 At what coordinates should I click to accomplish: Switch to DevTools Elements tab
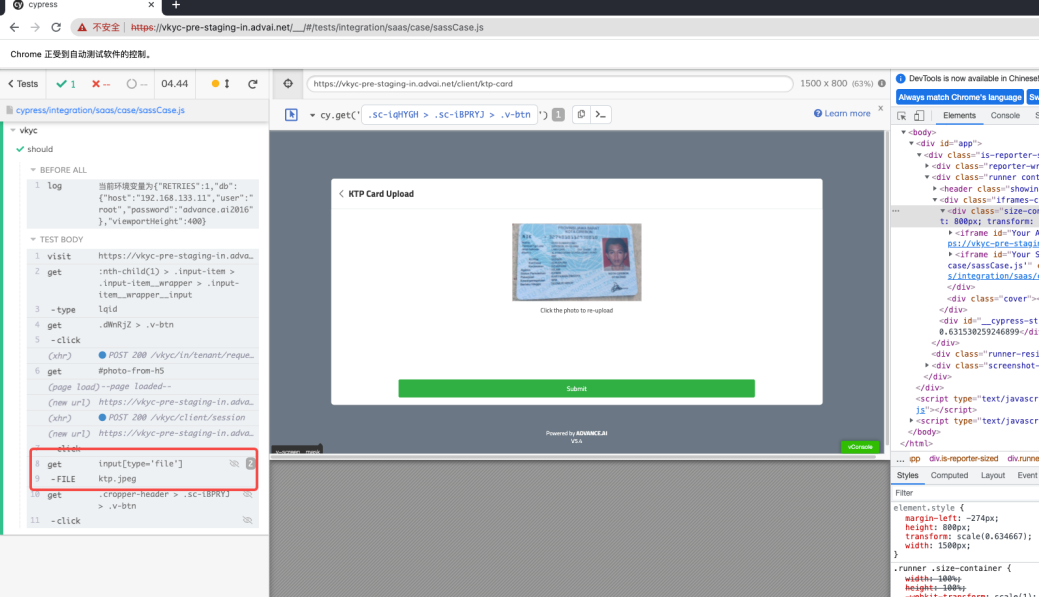[959, 115]
